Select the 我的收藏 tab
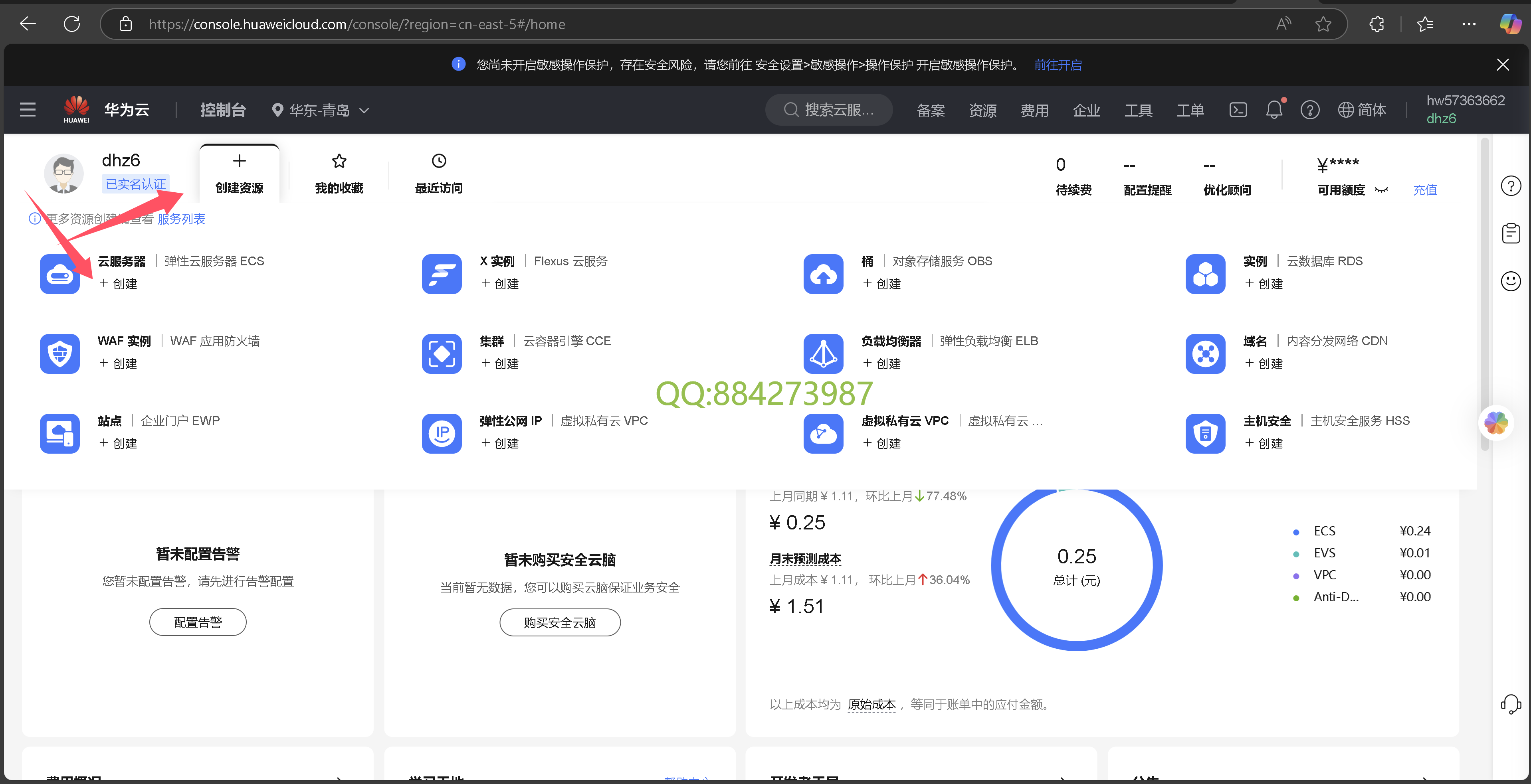 pos(339,174)
